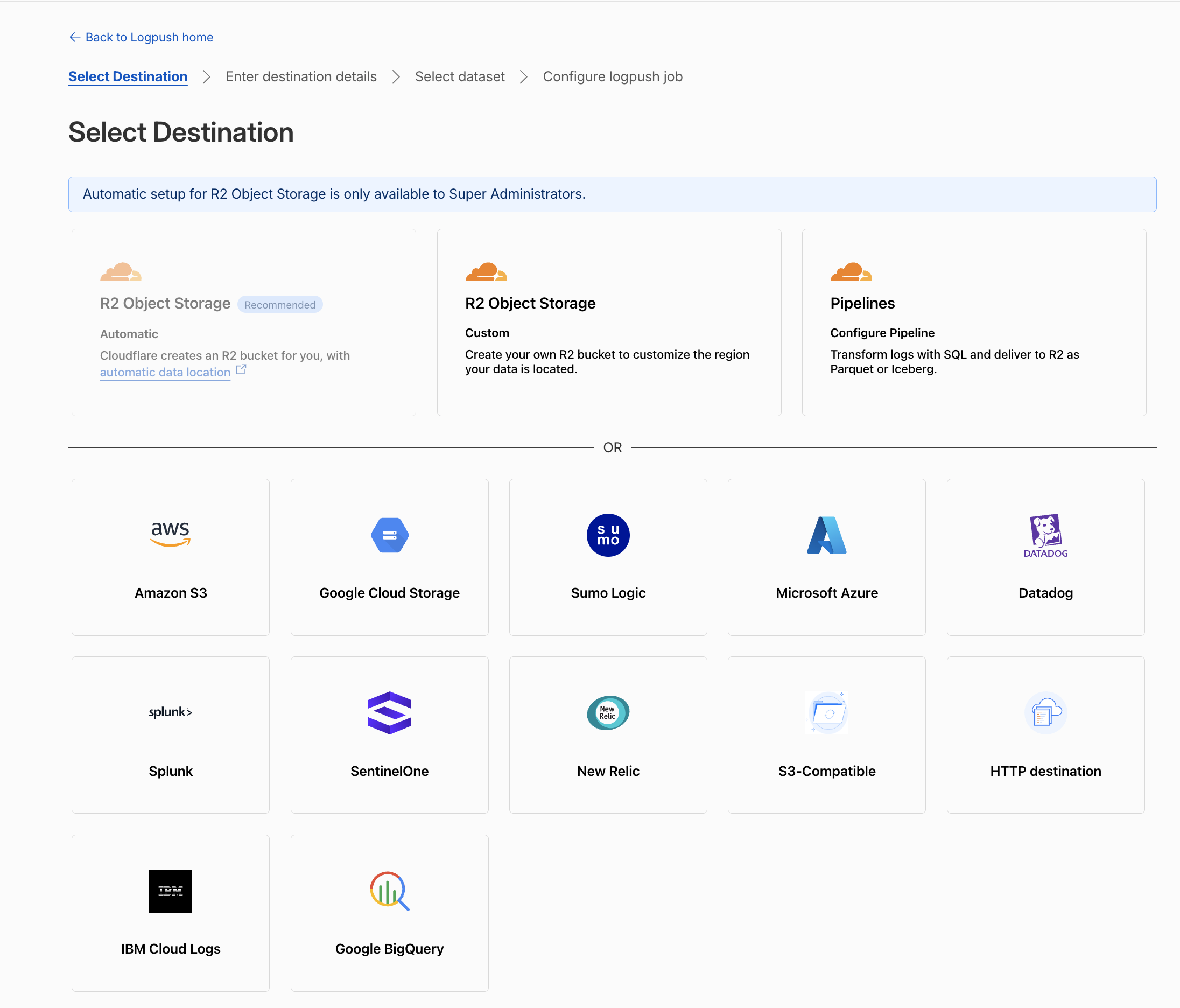This screenshot has width=1180, height=1008.
Task: Select Sumo Logic label
Action: 608,593
